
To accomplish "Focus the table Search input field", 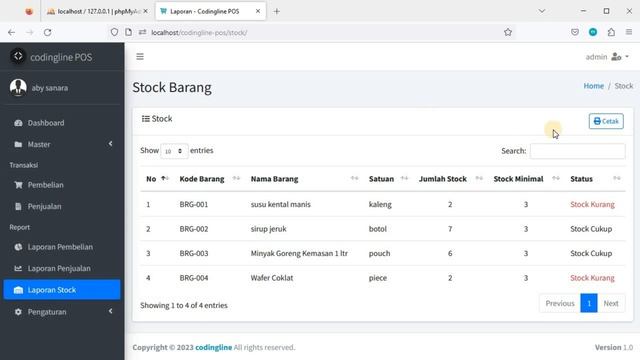I will click(578, 151).
